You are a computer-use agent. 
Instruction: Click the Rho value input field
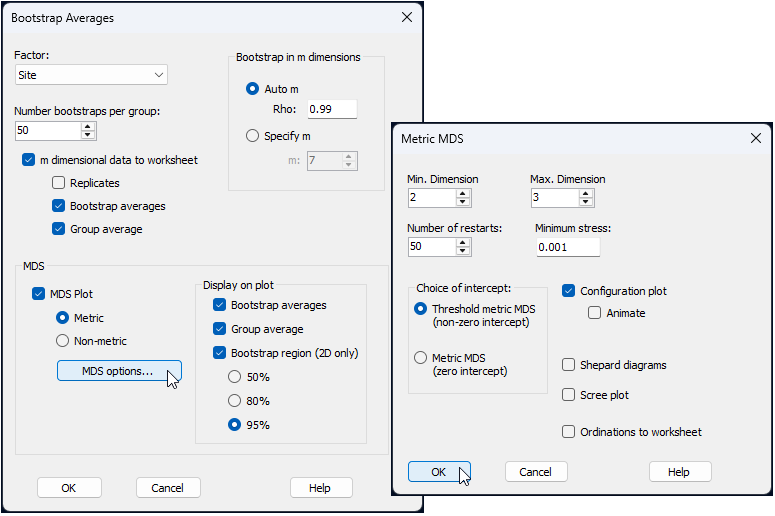331,109
